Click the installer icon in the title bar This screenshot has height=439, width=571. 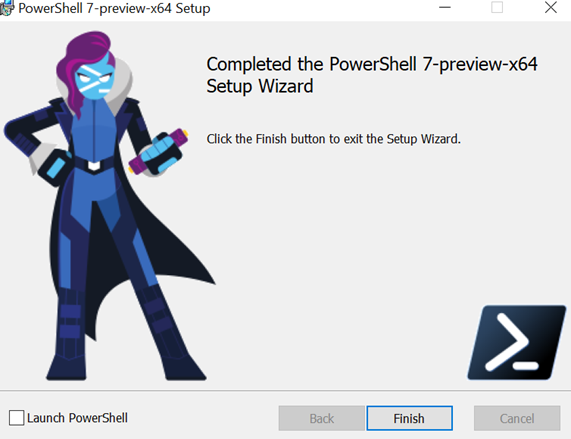coord(7,8)
